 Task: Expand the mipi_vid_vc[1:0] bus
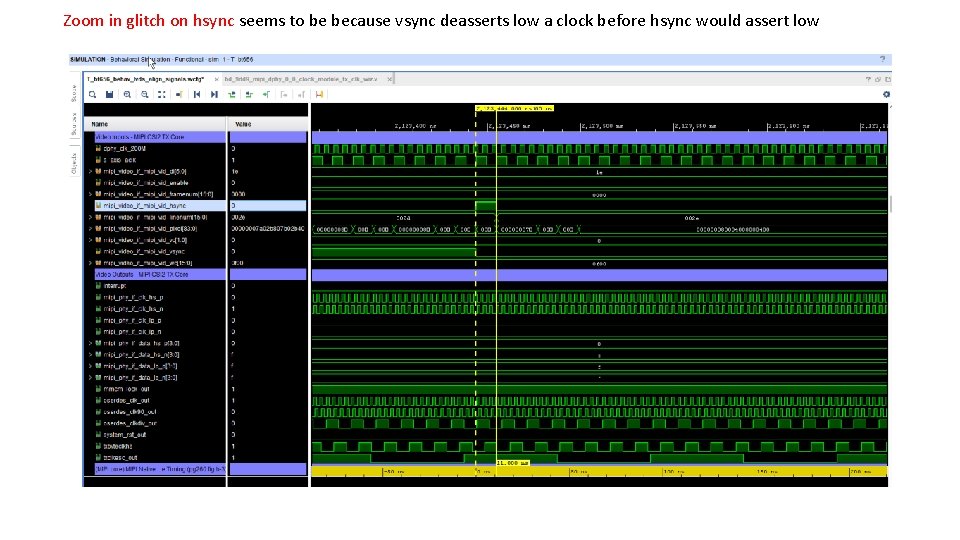click(x=91, y=240)
